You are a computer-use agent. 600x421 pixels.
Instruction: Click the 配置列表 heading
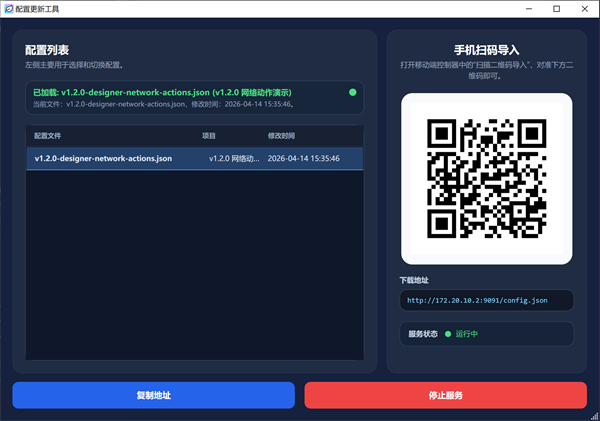pyautogui.click(x=47, y=50)
